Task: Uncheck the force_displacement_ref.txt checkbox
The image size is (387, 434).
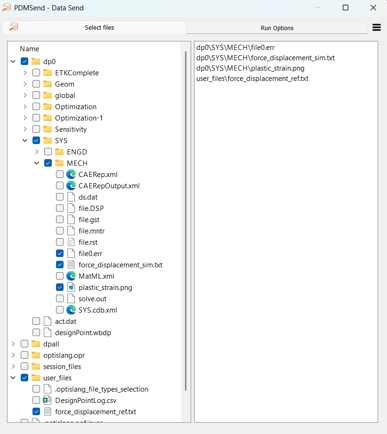Action: click(36, 412)
